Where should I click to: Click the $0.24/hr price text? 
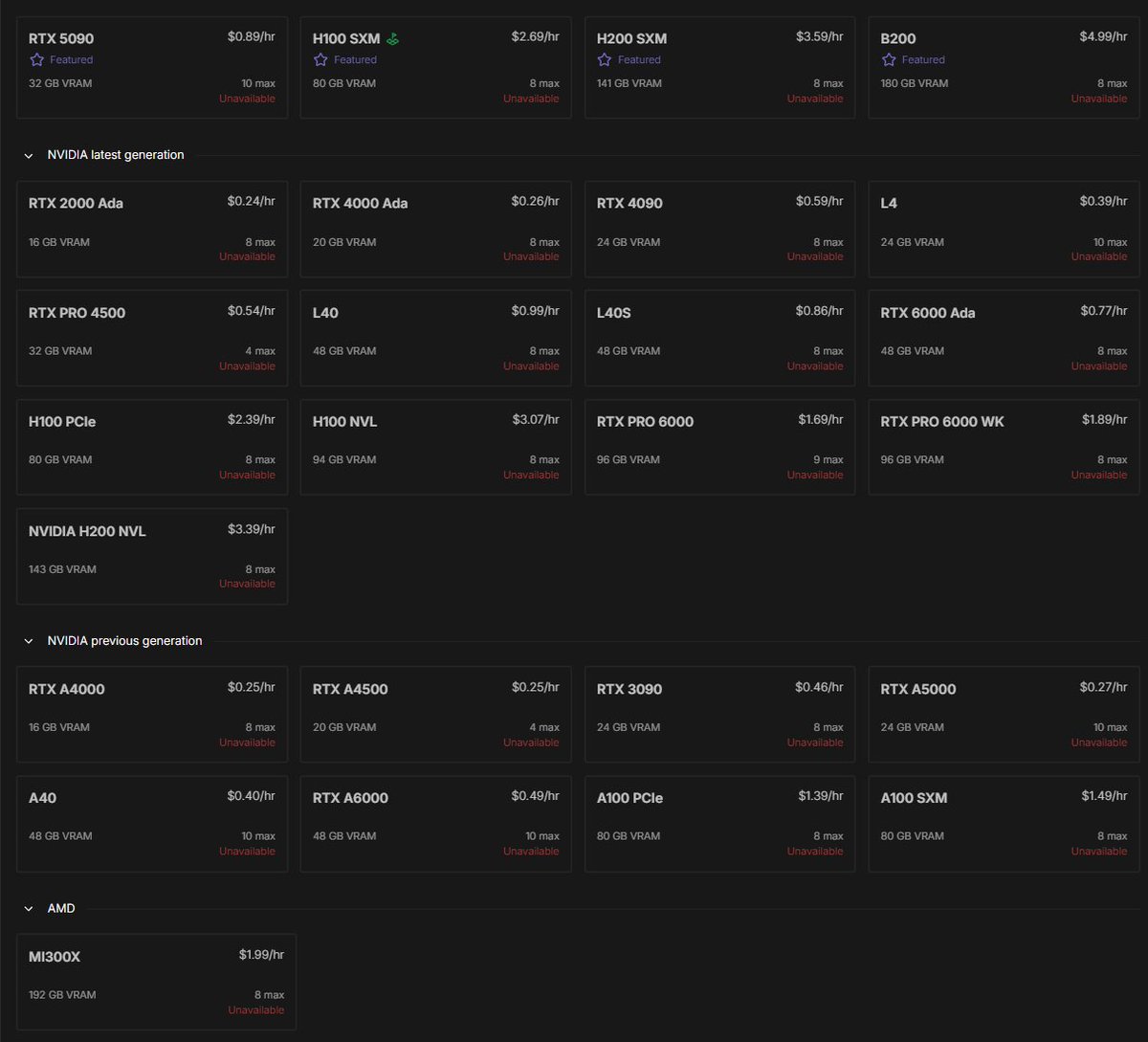tap(251, 202)
